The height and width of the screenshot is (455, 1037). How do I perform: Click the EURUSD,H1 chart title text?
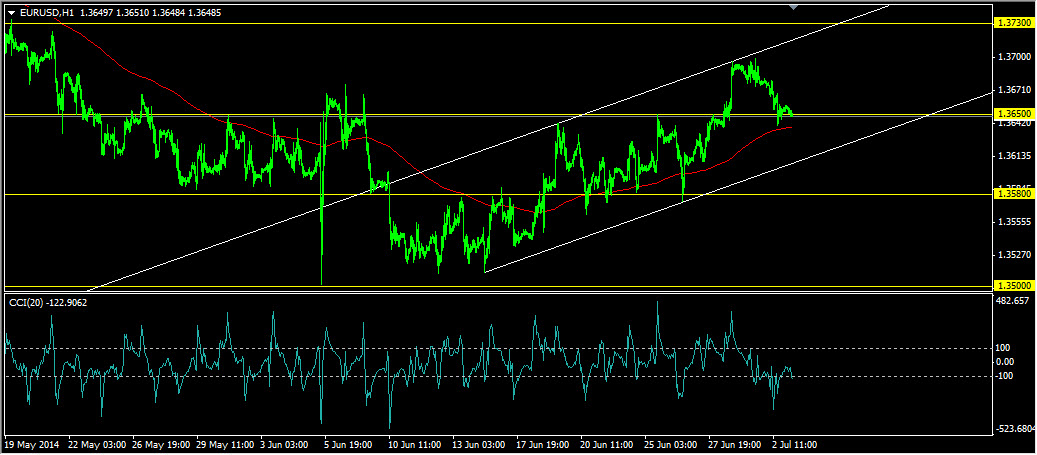tap(48, 11)
